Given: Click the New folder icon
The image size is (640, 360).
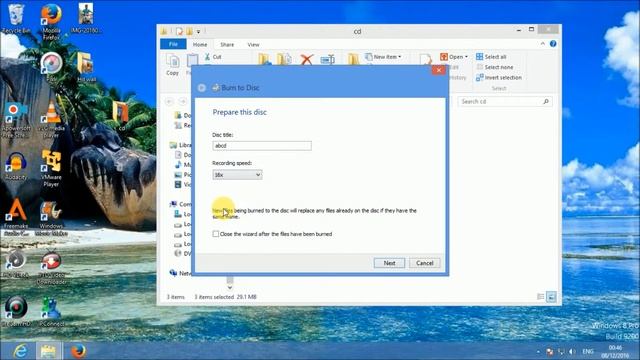Looking at the screenshot, I should [x=353, y=59].
